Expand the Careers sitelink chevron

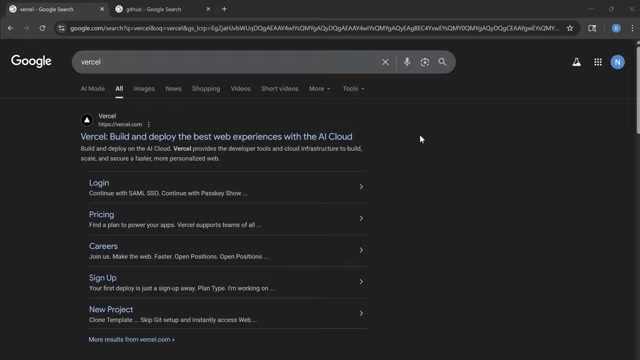(361, 250)
